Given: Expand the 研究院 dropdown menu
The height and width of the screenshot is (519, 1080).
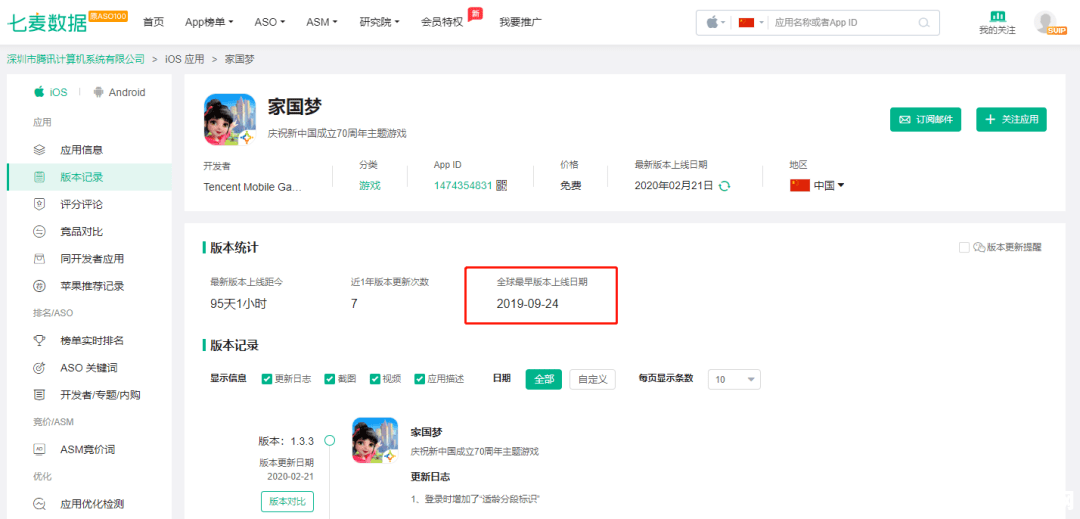Looking at the screenshot, I should (379, 22).
